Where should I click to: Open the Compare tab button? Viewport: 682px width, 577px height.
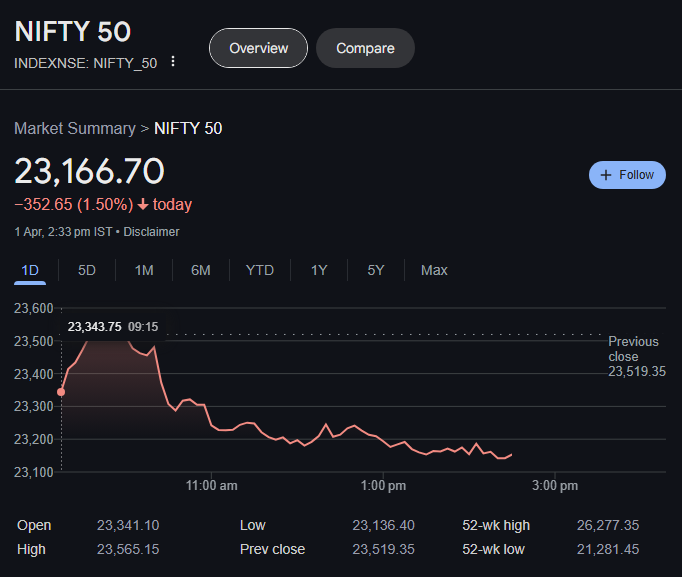click(365, 48)
